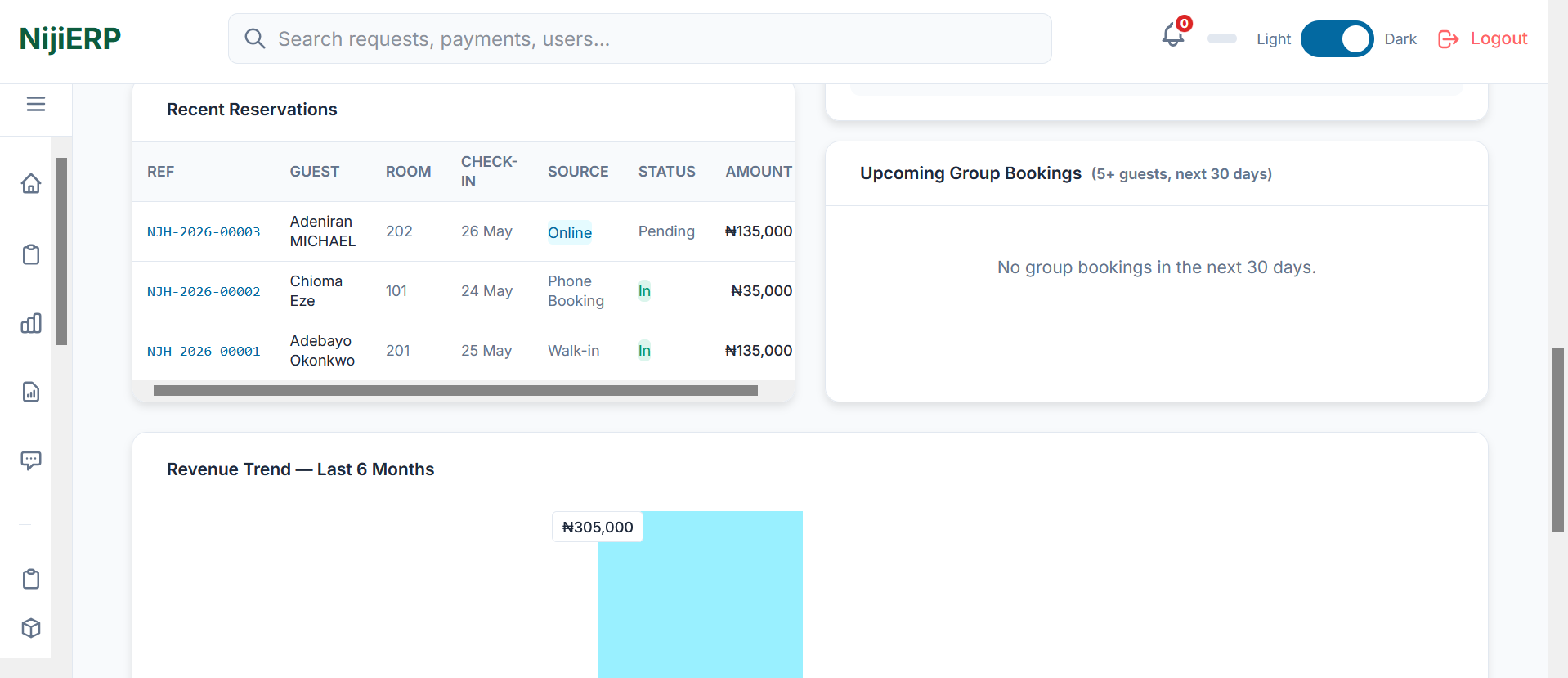Click the Dark theme label
The width and height of the screenshot is (1568, 678).
coord(1400,39)
